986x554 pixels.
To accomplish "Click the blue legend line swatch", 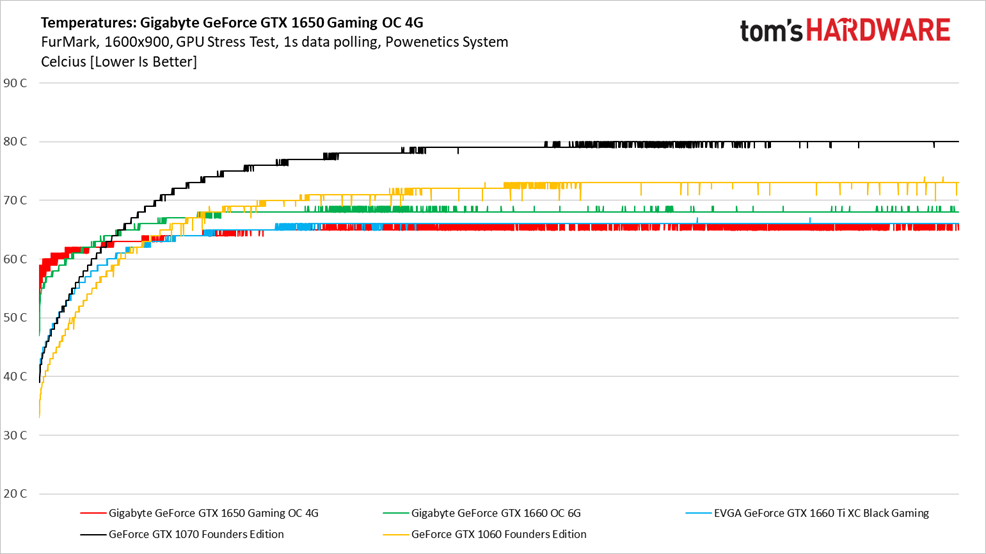I will 698,514.
